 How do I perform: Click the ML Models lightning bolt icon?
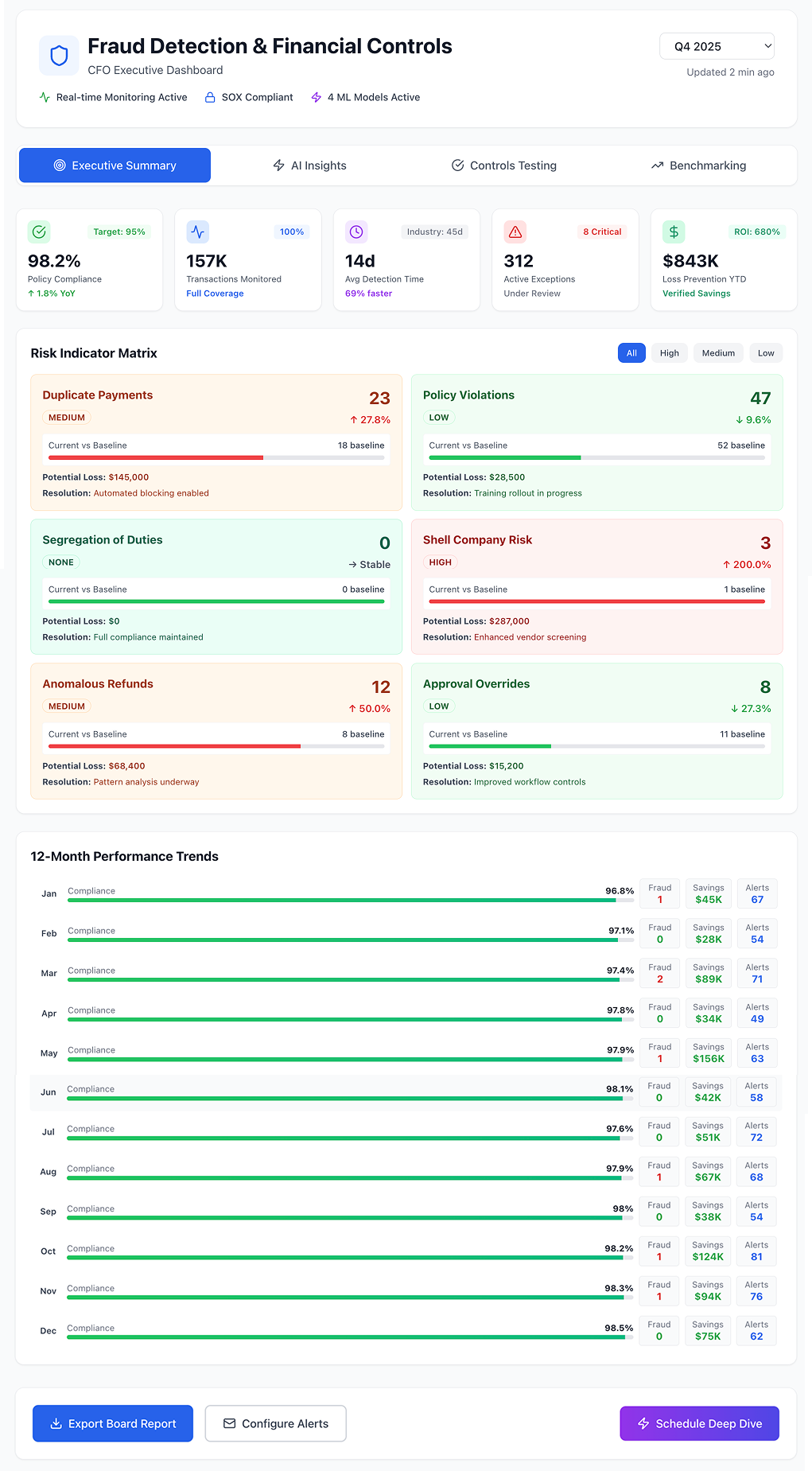pos(317,97)
